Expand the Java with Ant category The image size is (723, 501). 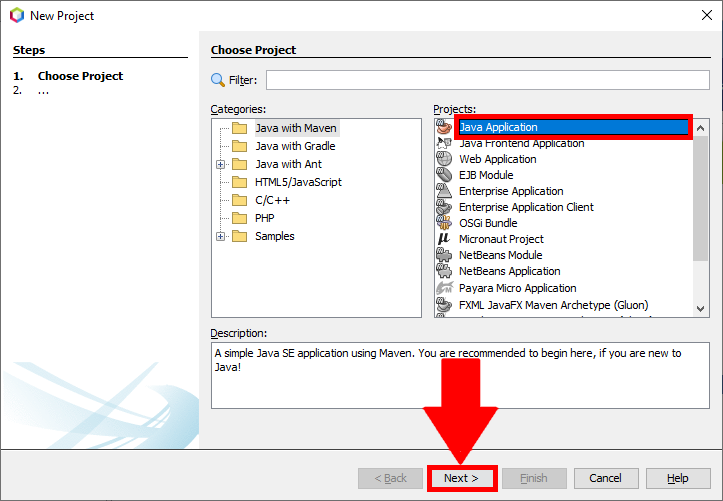tap(220, 165)
